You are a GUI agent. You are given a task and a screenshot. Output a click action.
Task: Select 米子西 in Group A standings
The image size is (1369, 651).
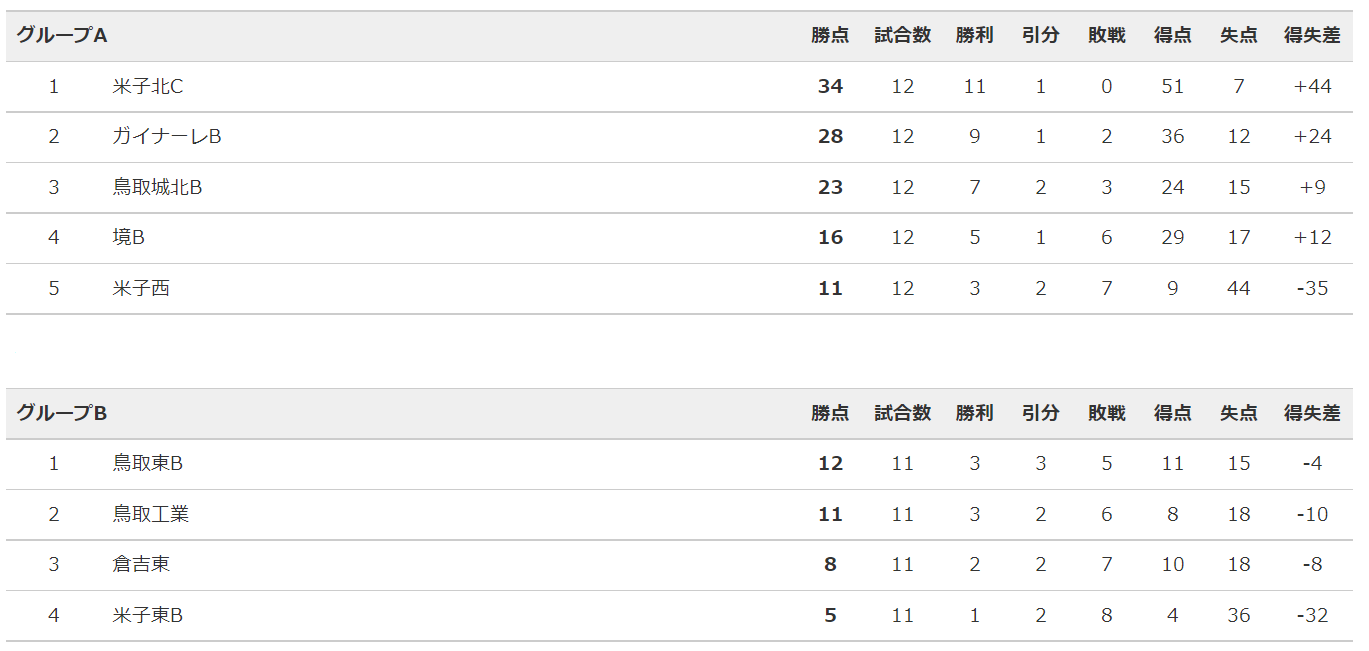(141, 289)
